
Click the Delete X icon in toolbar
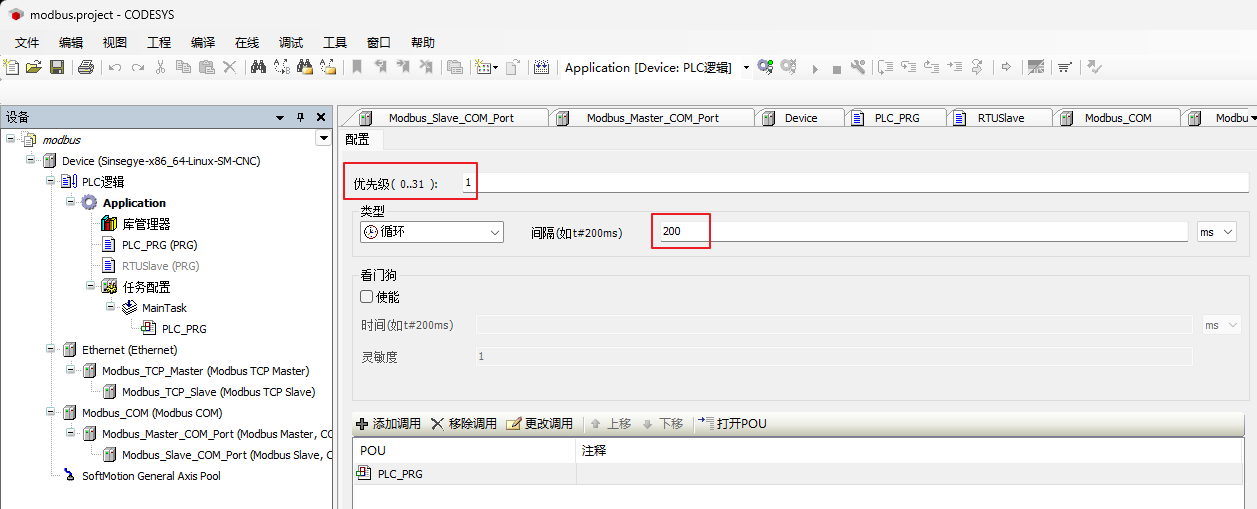(x=229, y=67)
